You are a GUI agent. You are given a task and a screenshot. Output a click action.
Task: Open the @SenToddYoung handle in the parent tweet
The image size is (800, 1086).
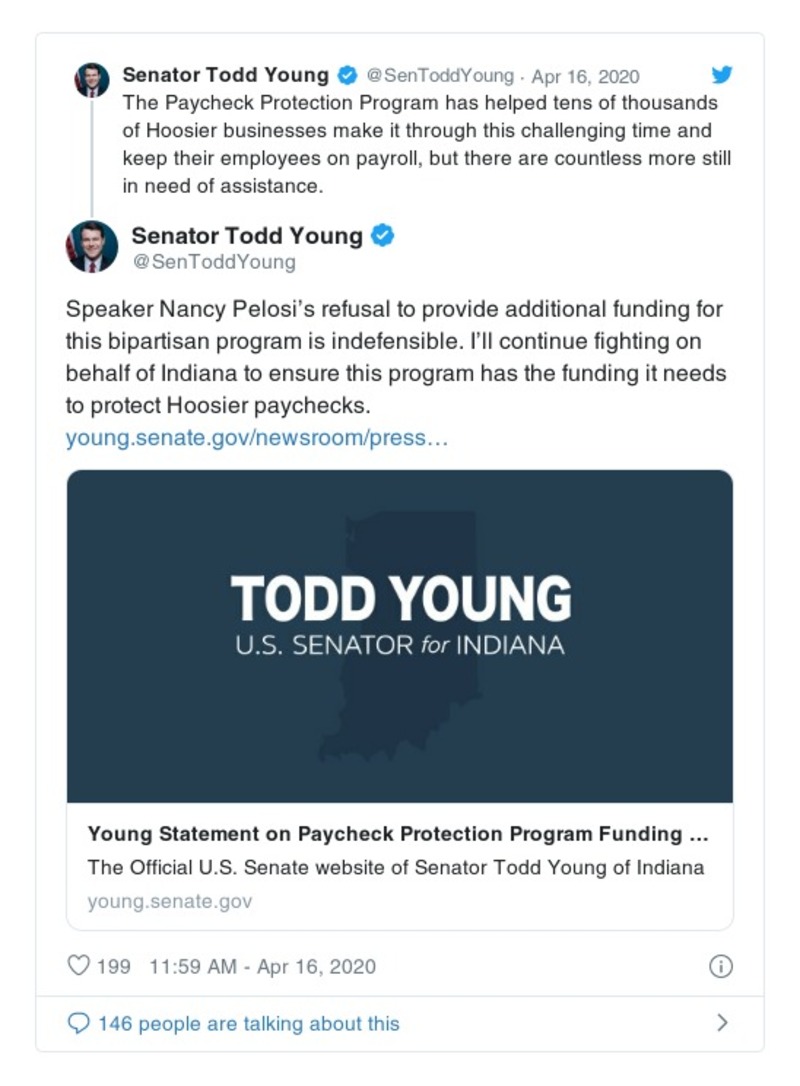click(x=439, y=76)
